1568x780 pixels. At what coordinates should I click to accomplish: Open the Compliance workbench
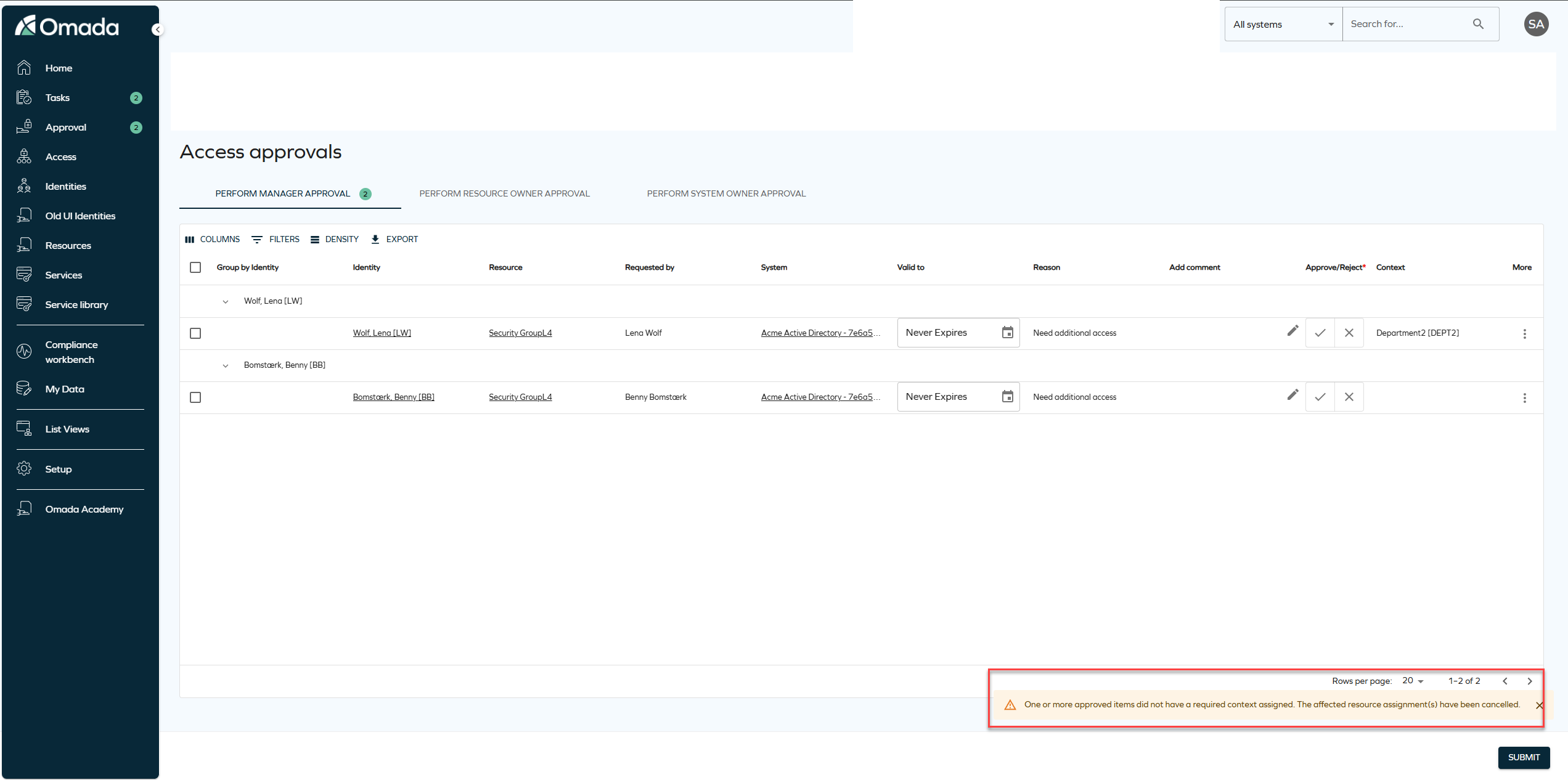71,352
